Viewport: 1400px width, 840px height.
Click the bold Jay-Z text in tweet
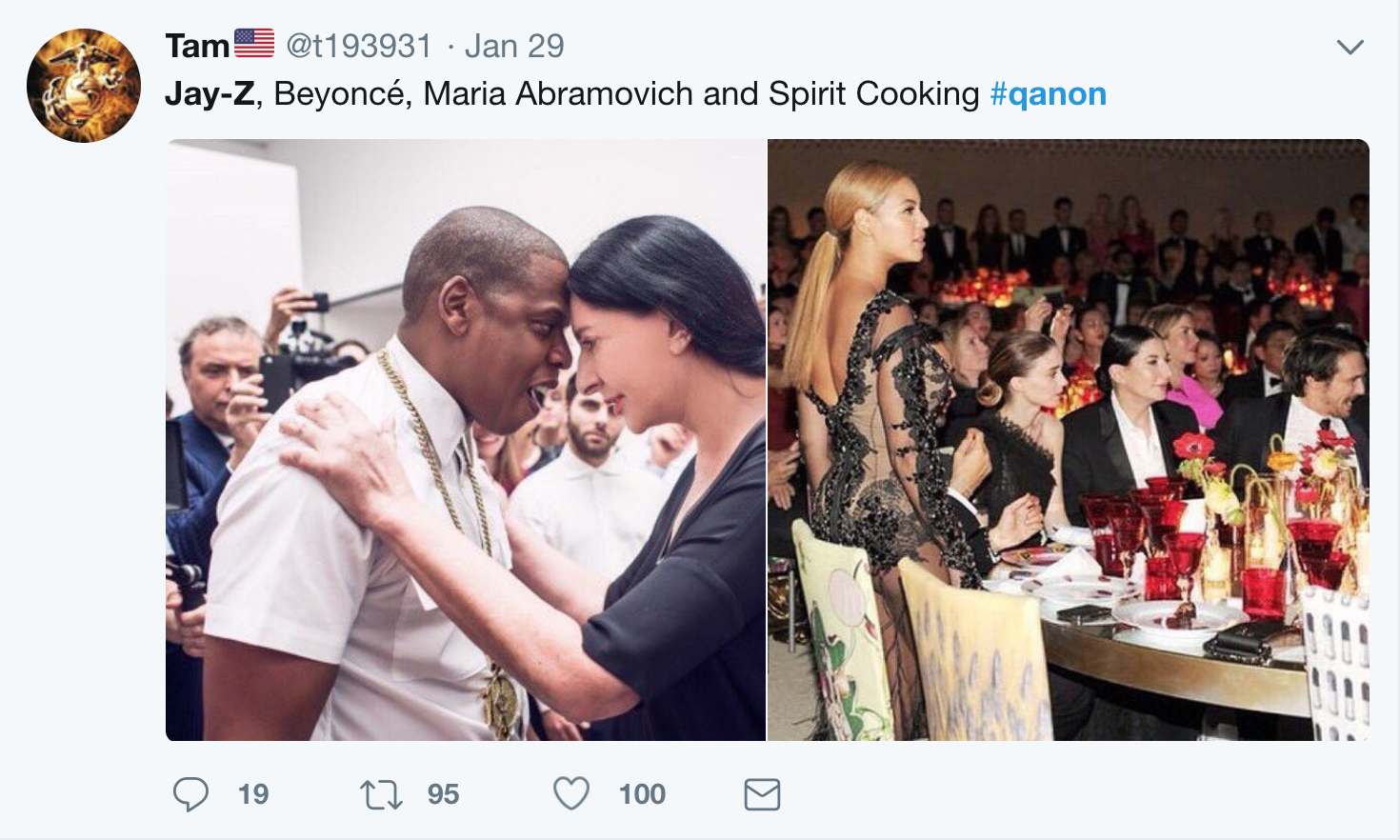(210, 94)
